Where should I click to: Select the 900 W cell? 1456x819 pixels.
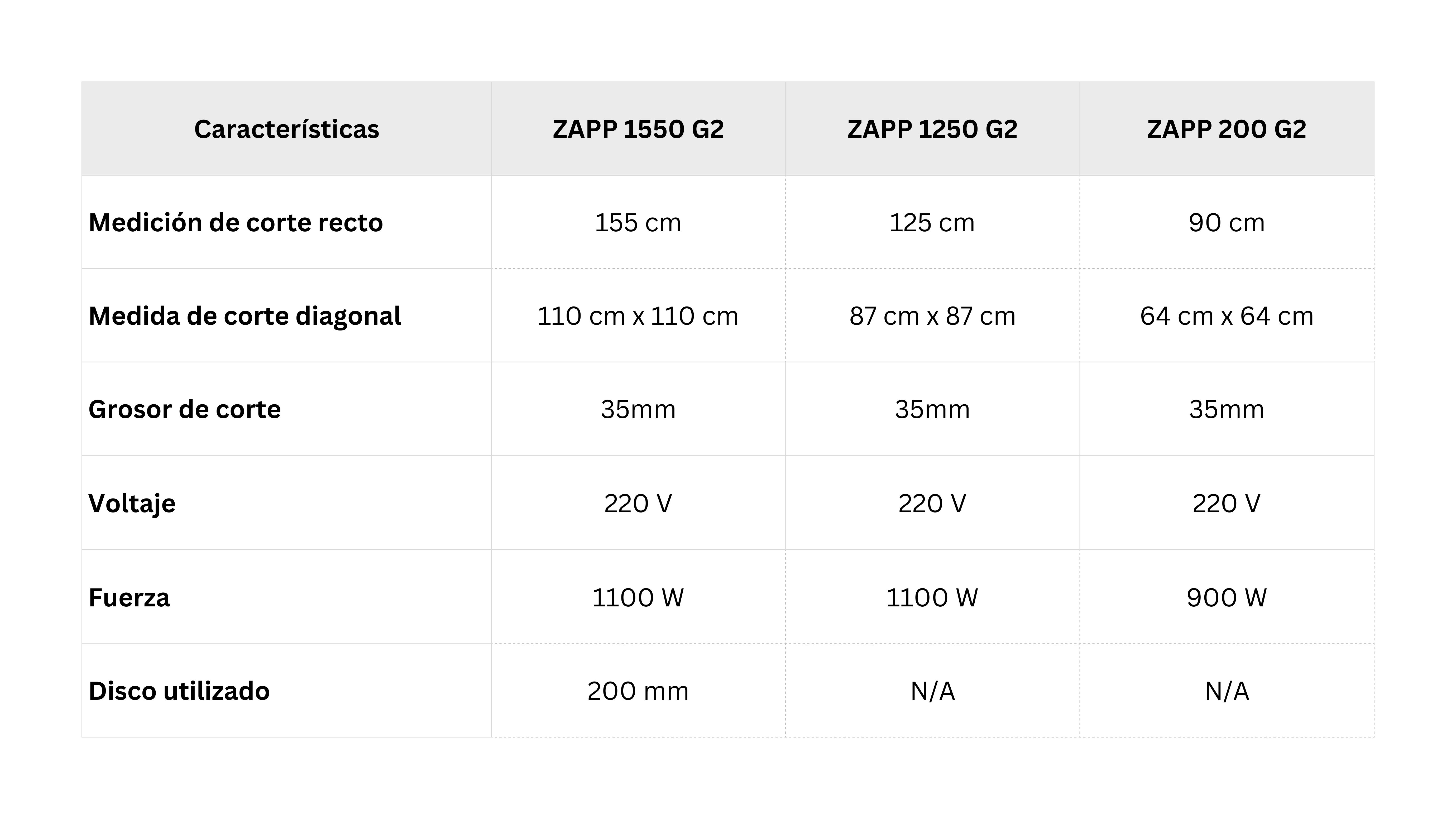coord(1227,597)
